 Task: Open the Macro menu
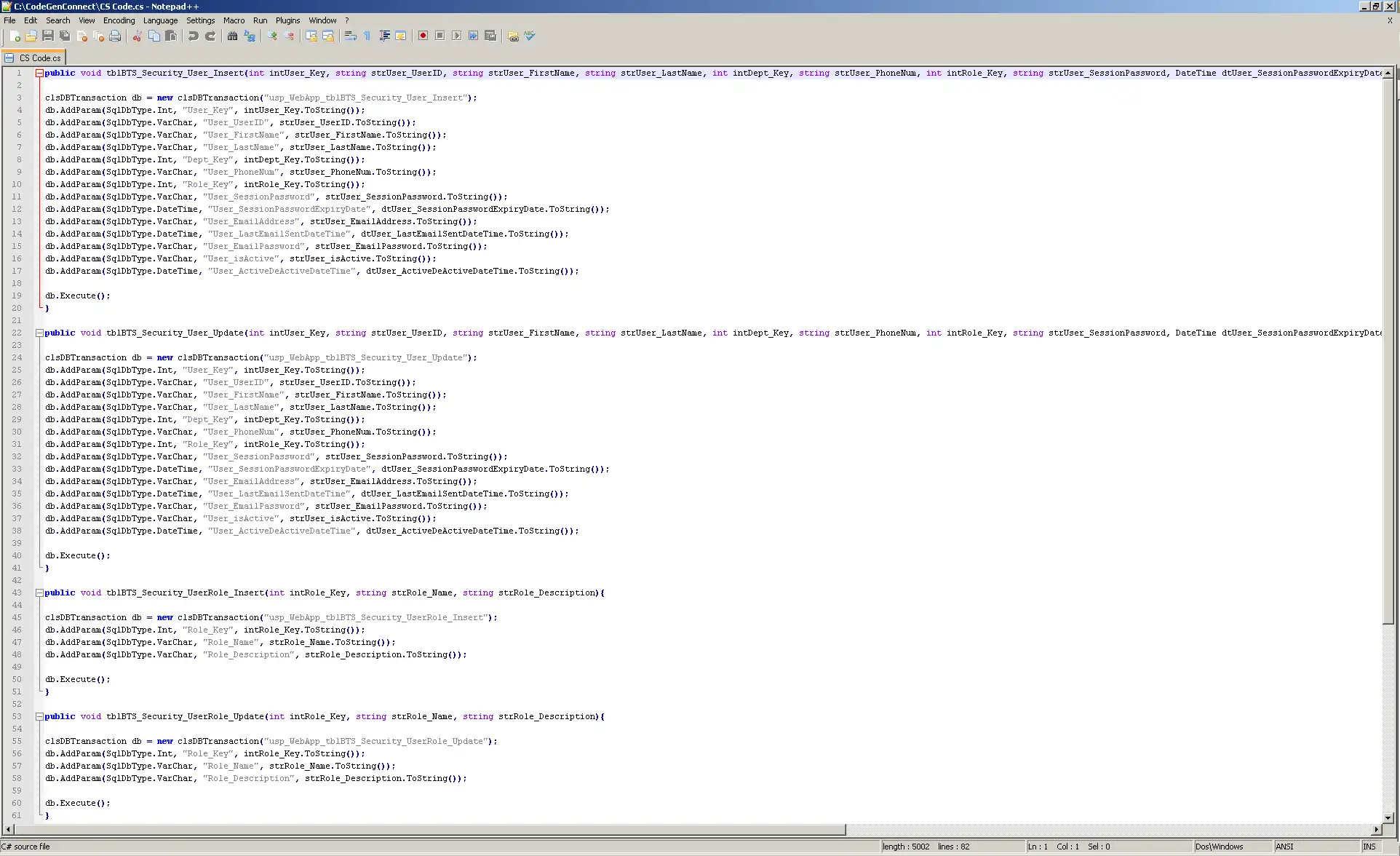point(234,20)
